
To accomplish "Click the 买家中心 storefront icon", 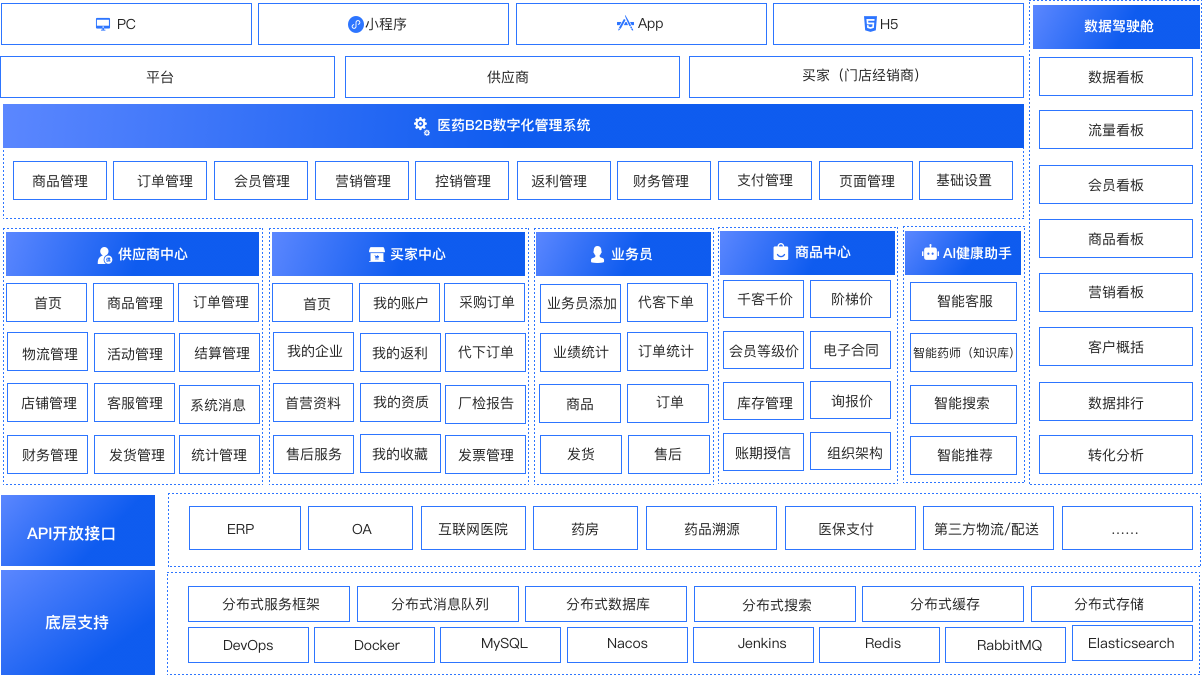I will click(x=376, y=255).
